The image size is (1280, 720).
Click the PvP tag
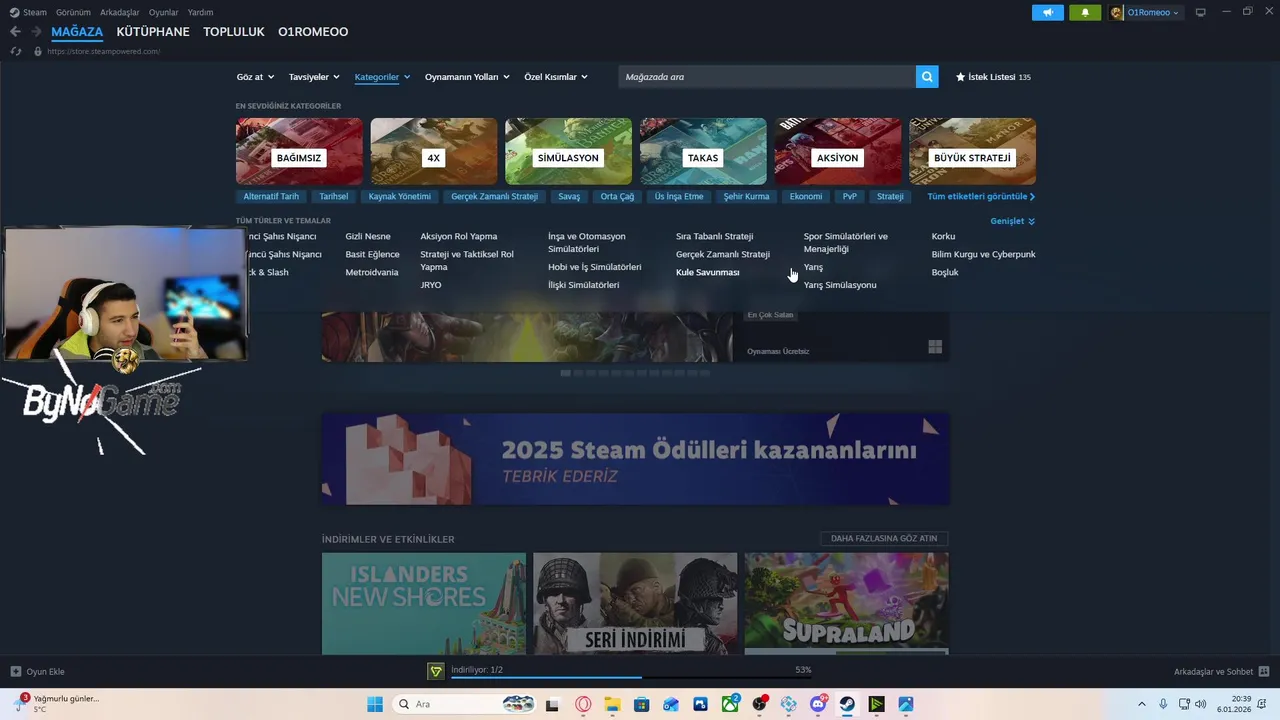850,196
